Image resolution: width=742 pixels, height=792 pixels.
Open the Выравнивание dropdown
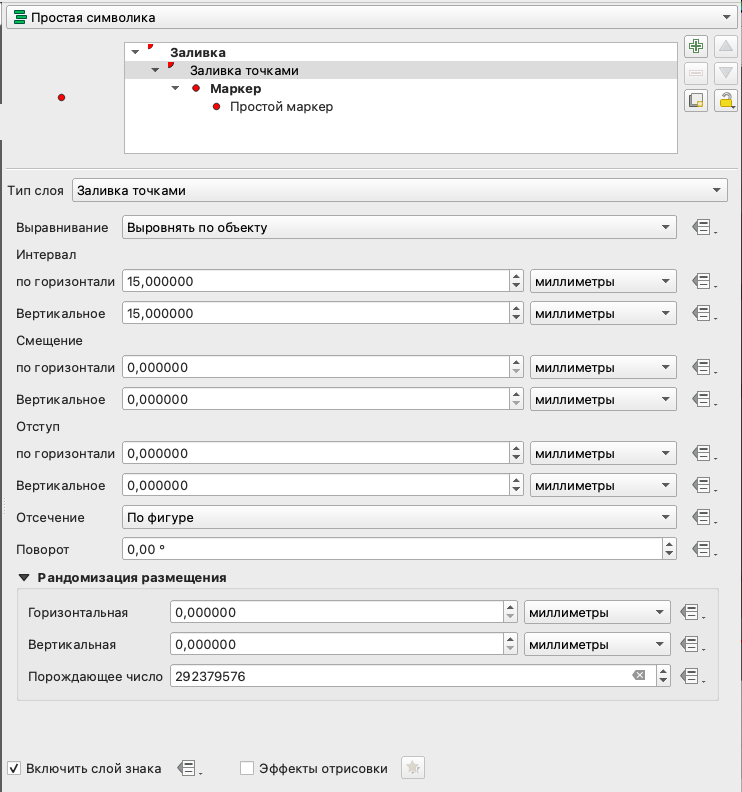point(399,228)
